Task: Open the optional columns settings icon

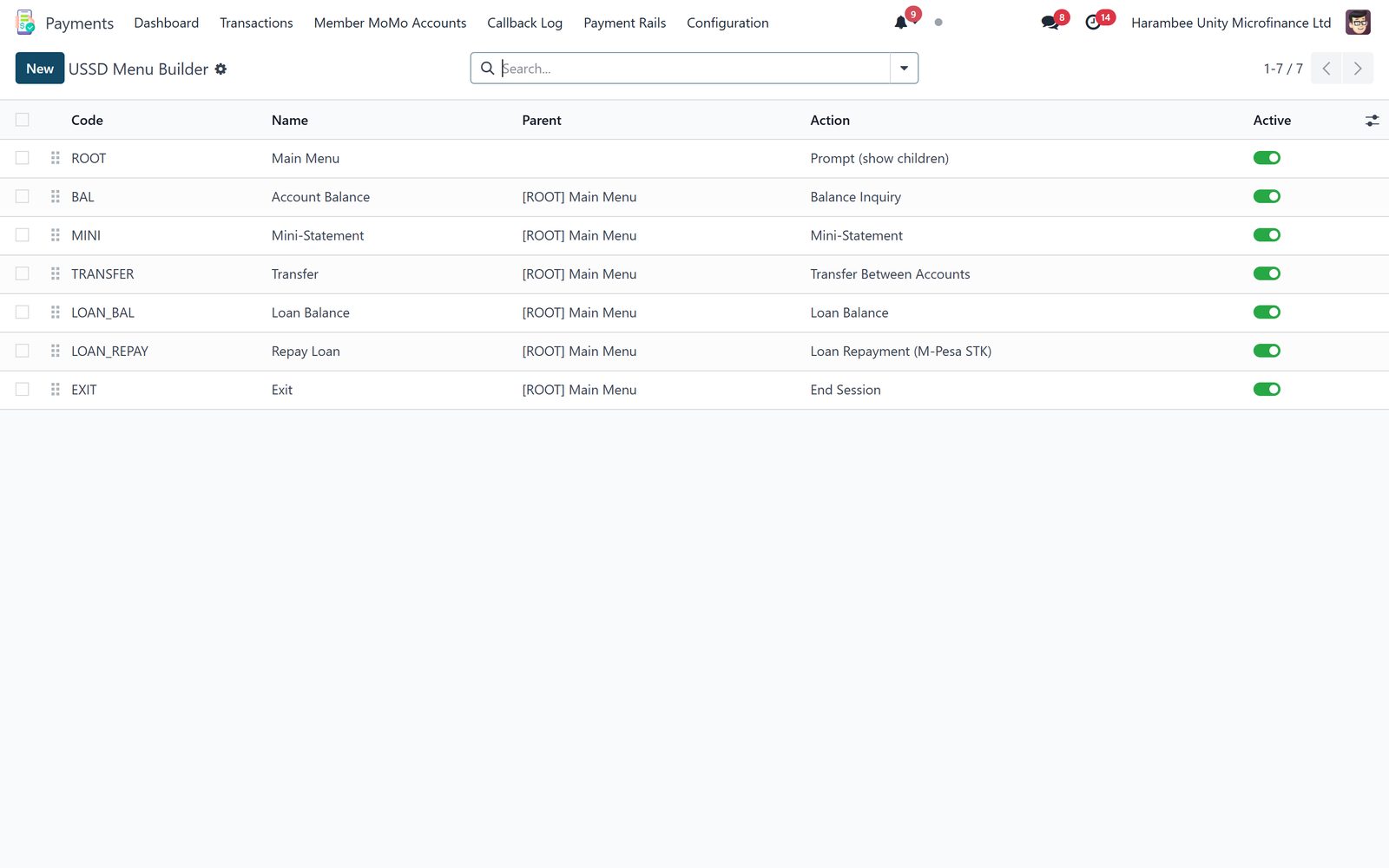Action: pyautogui.click(x=1372, y=121)
